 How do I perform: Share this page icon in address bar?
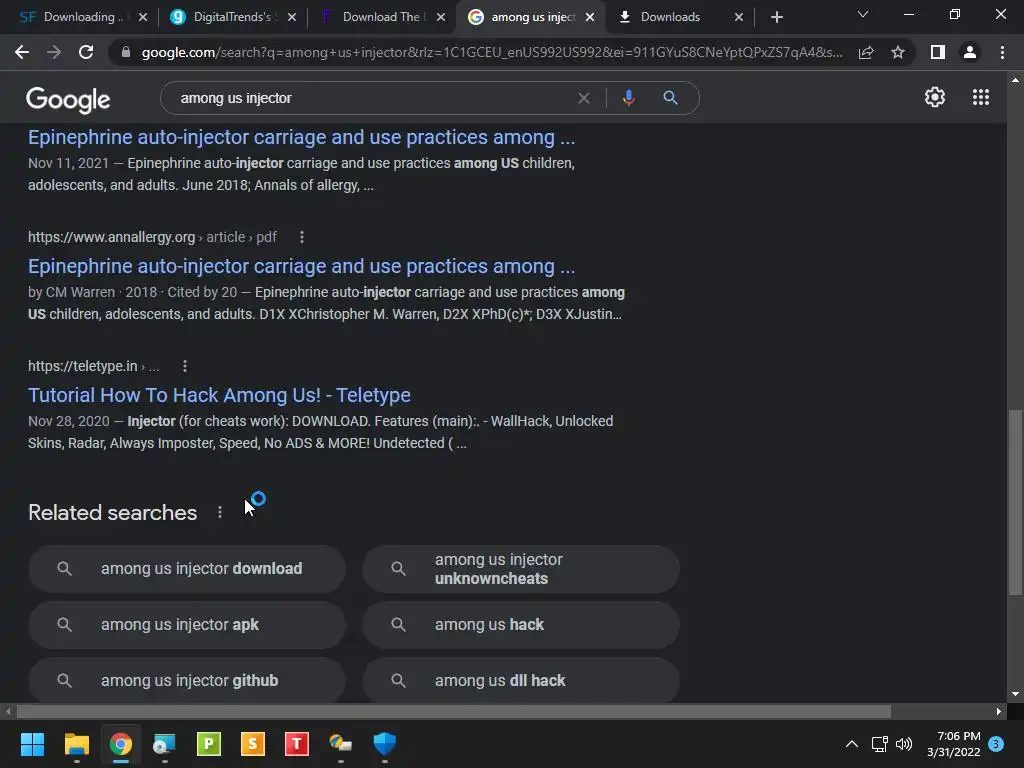866,52
